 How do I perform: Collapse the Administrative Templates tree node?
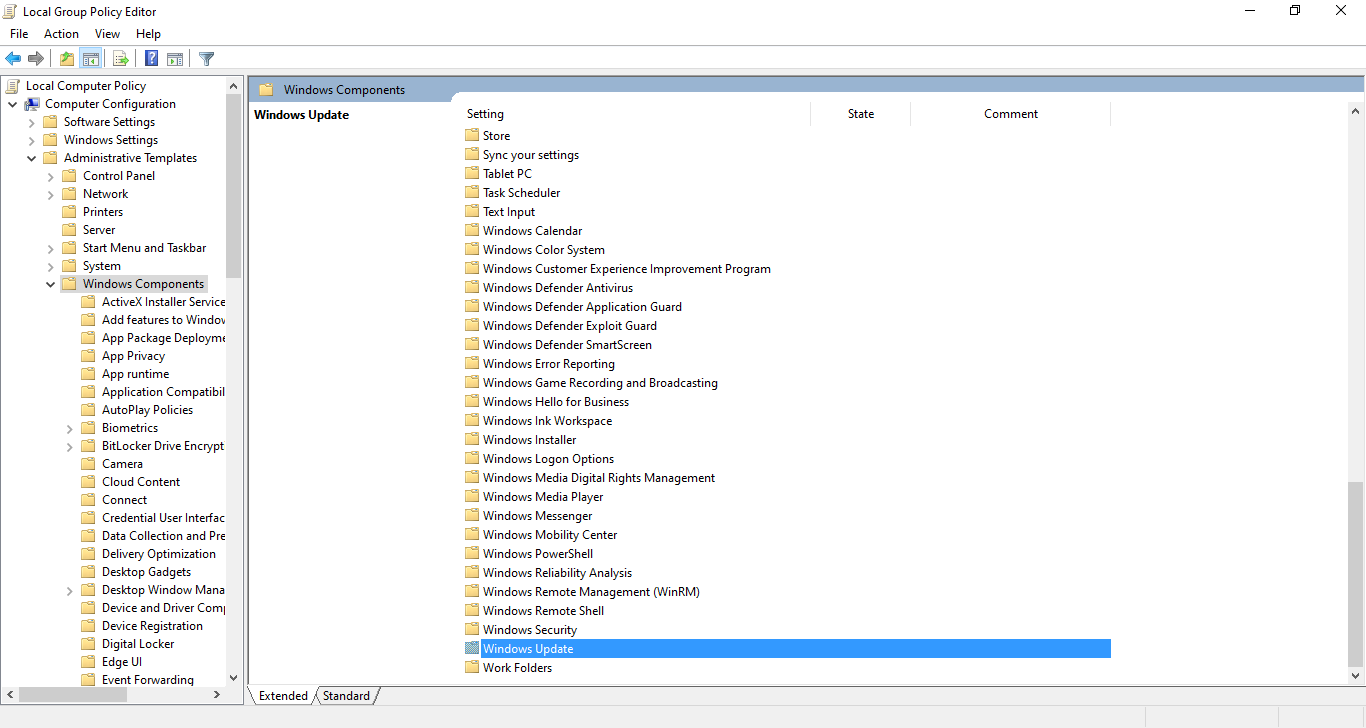point(32,158)
